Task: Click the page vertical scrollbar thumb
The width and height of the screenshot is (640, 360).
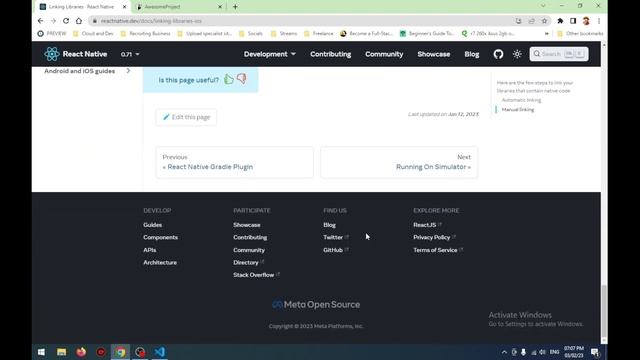Action: pos(604,311)
